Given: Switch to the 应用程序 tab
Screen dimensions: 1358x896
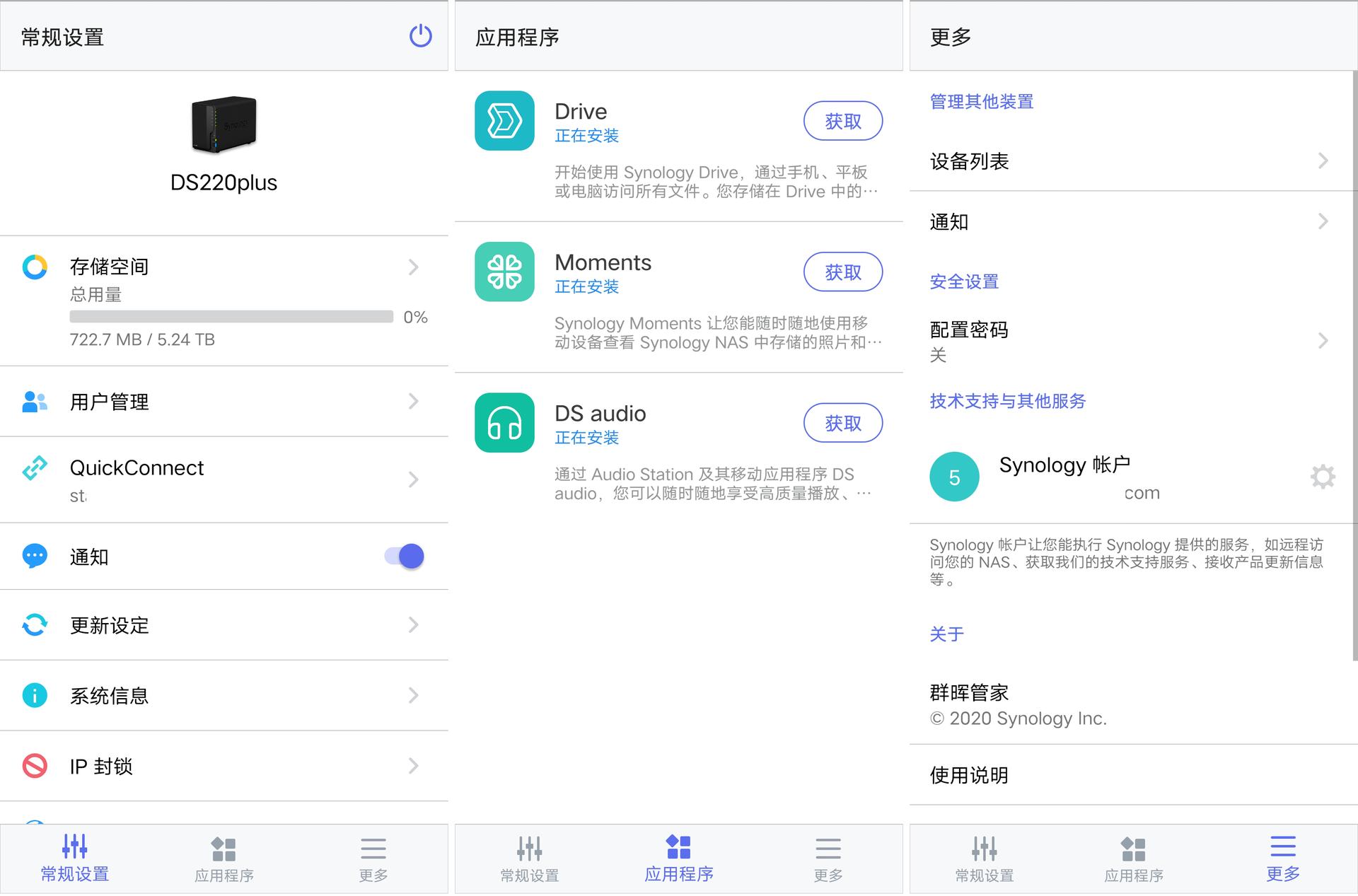Looking at the screenshot, I should point(678,858).
